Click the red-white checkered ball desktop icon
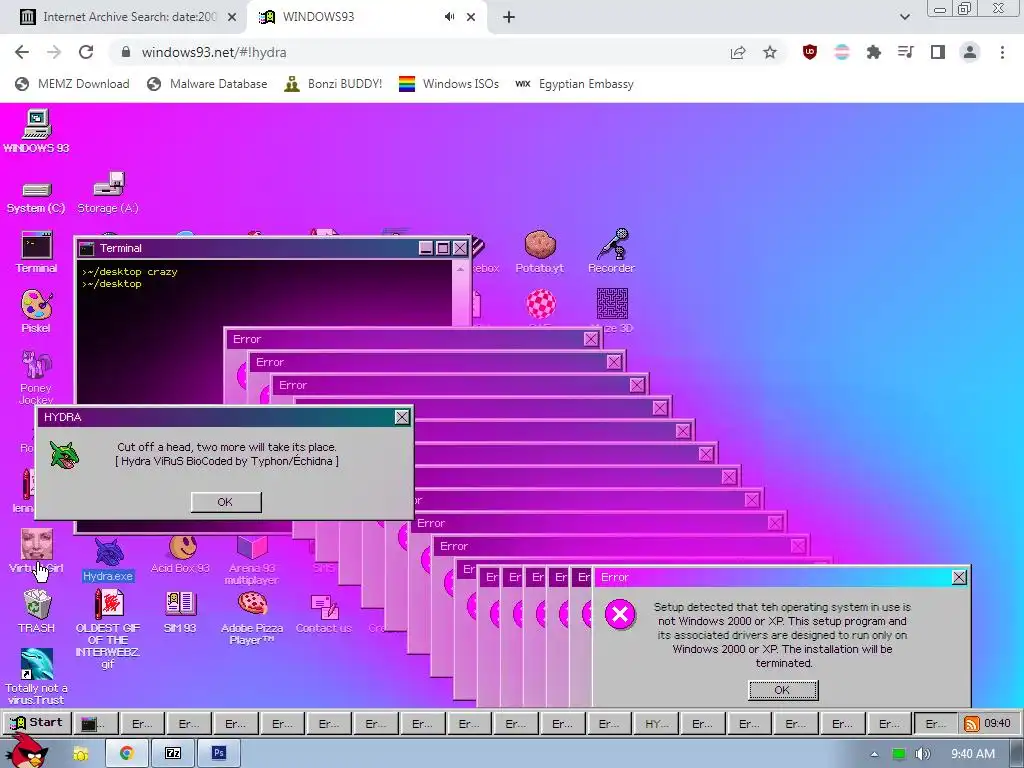This screenshot has width=1024, height=768. click(x=541, y=304)
